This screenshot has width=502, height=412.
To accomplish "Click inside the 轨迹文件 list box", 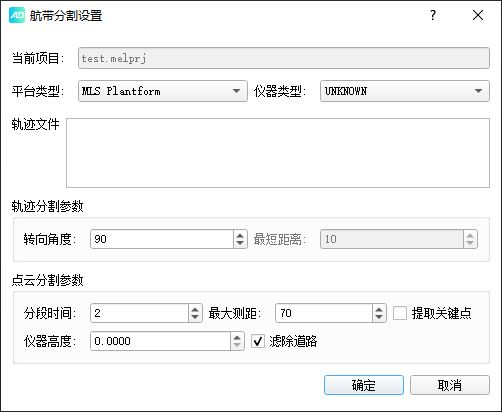I will (x=278, y=153).
